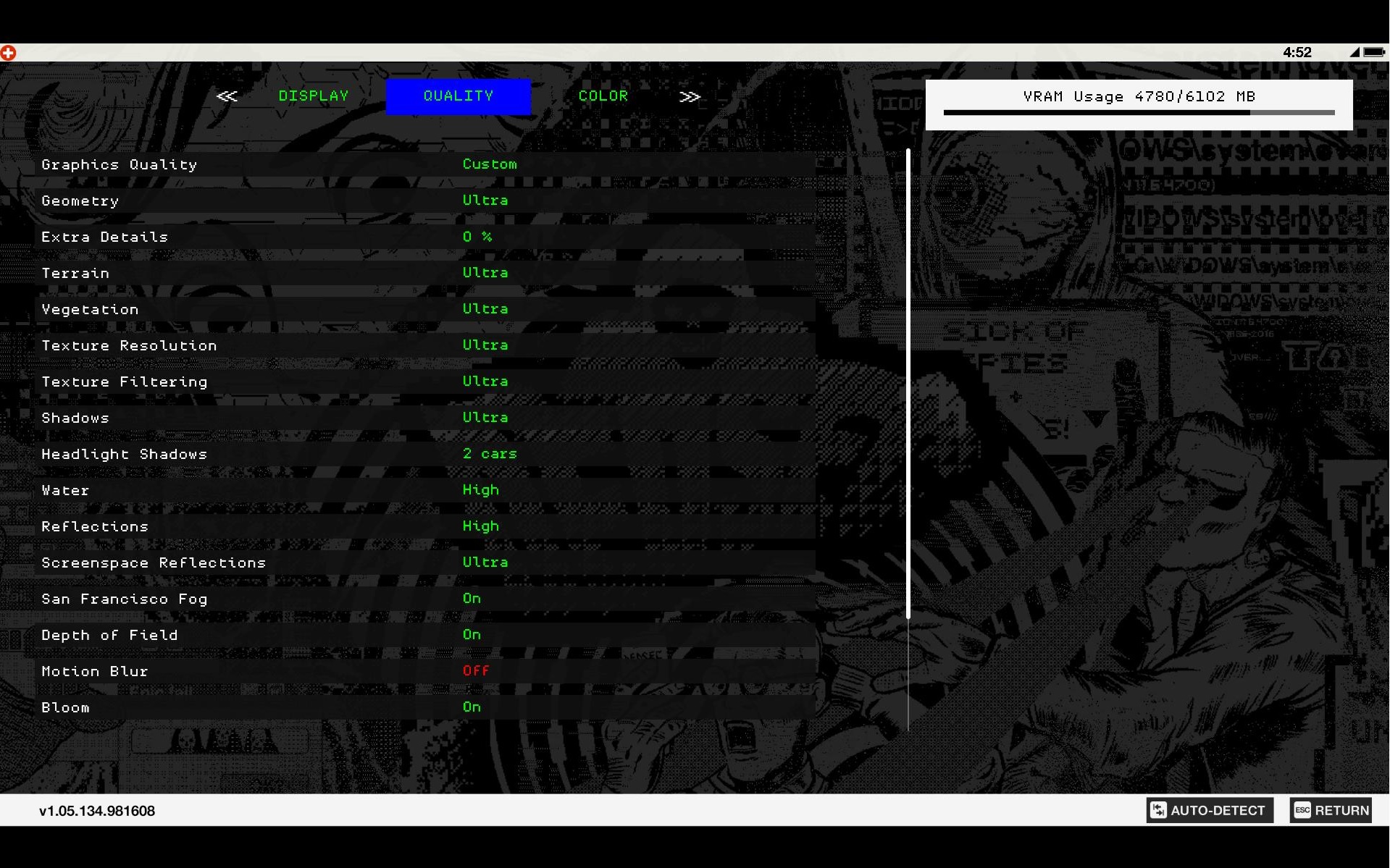Image resolution: width=1390 pixels, height=868 pixels.
Task: Adjust the Extra Details percentage value
Action: pyautogui.click(x=477, y=237)
